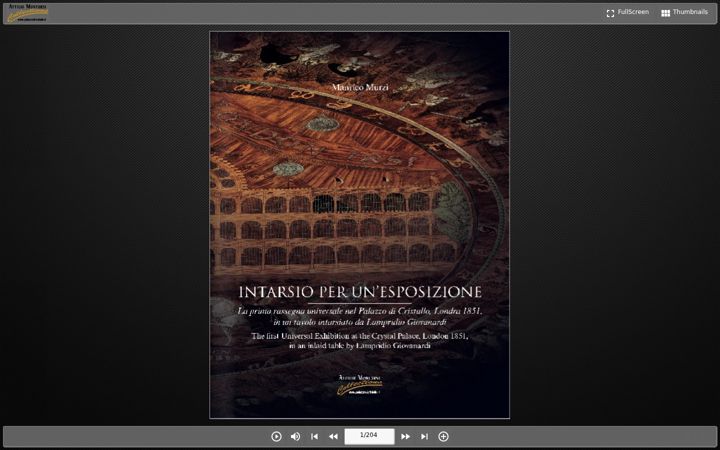The height and width of the screenshot is (450, 720).
Task: Go to the next page
Action: (x=405, y=436)
